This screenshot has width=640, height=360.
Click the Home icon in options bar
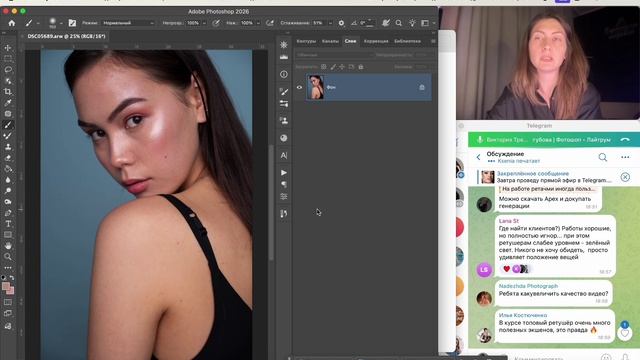[12, 23]
